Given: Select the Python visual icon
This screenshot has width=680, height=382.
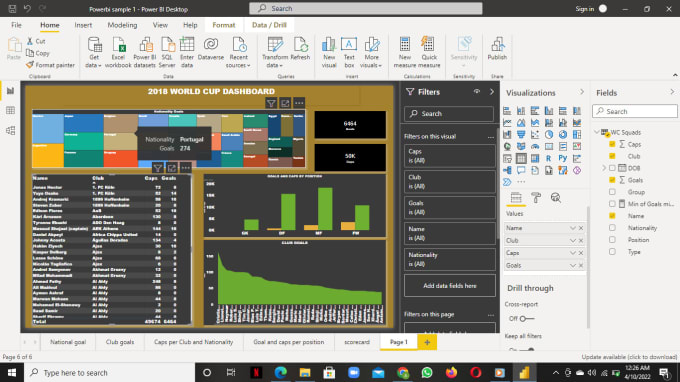Looking at the screenshot, I should pyautogui.click(x=562, y=158).
